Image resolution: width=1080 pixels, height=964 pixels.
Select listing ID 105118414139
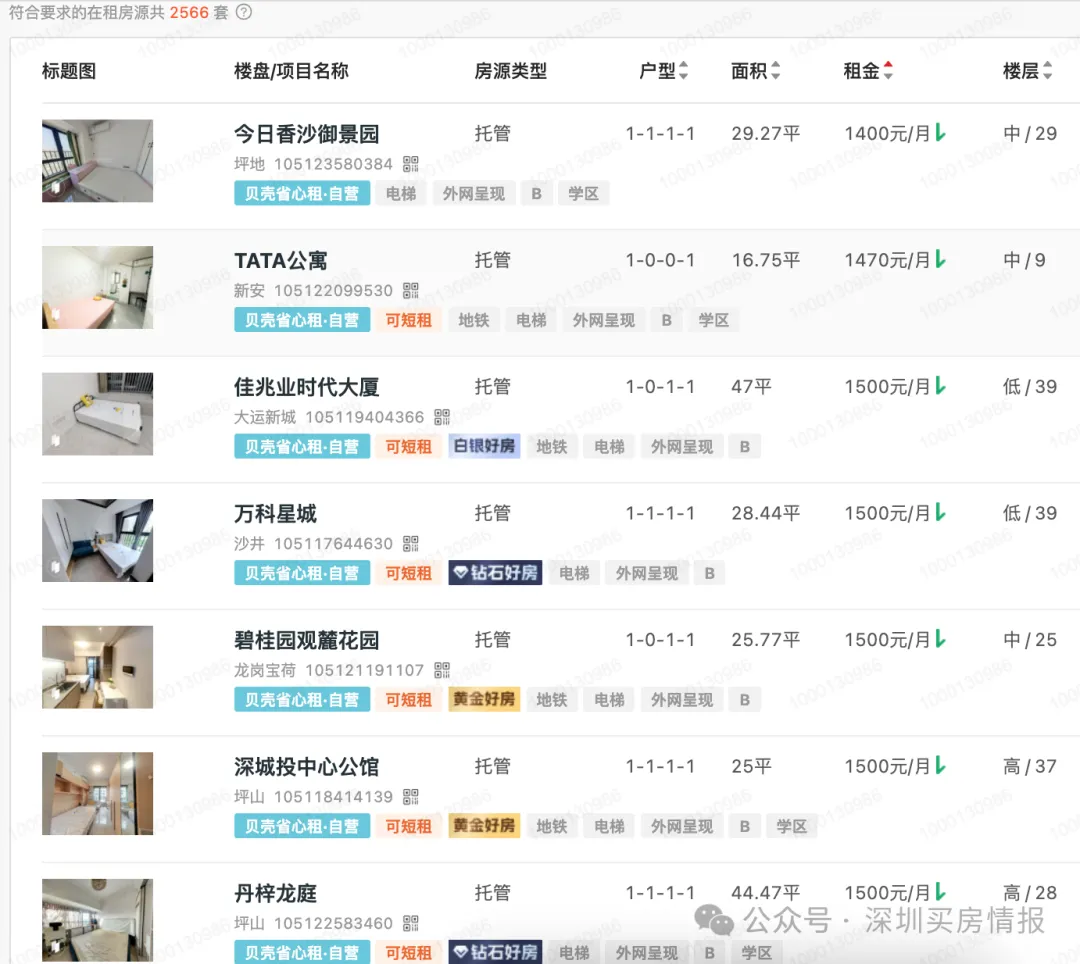point(333,797)
